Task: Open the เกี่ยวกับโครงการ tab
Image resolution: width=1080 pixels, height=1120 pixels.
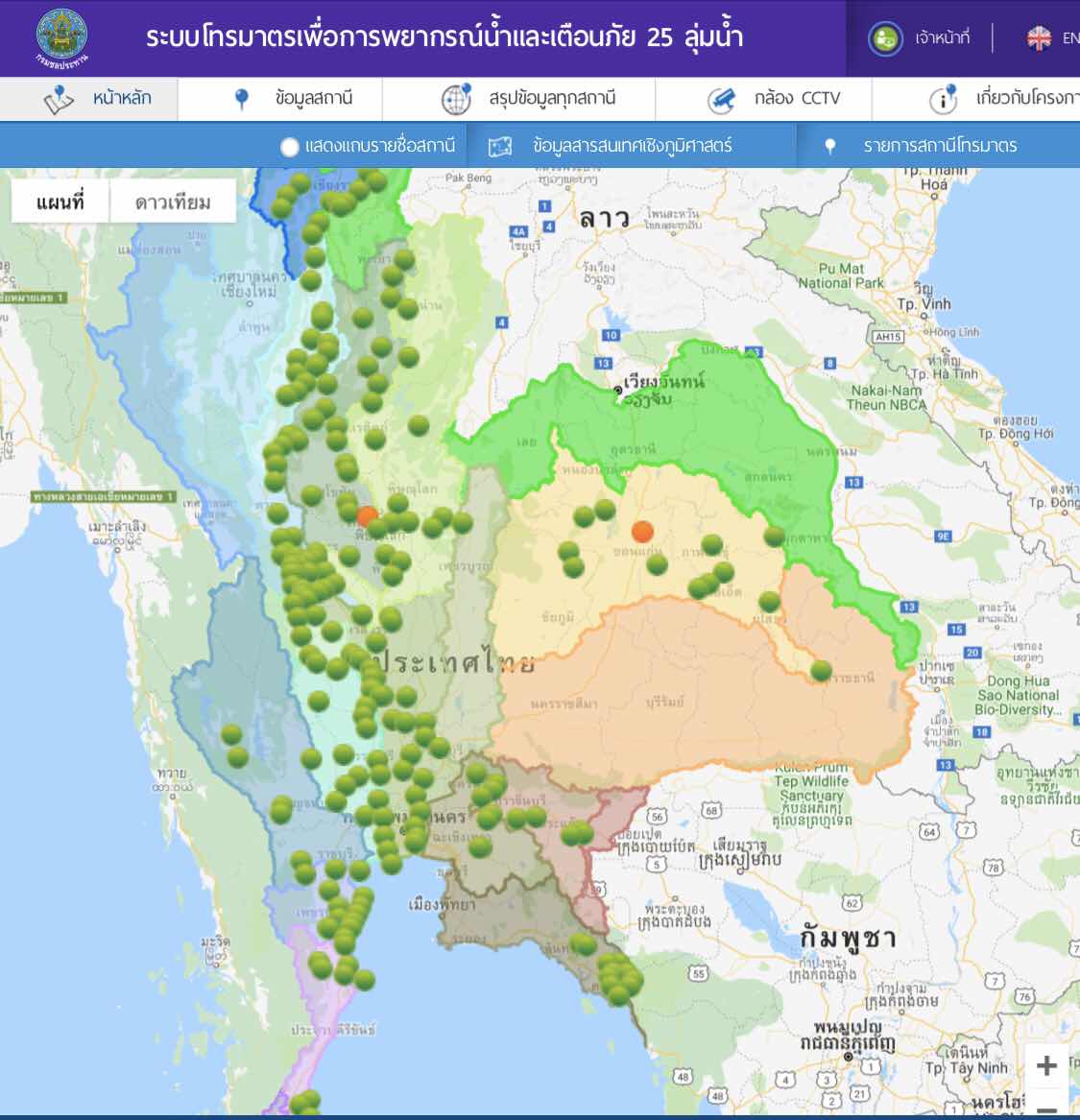Action: click(975, 99)
